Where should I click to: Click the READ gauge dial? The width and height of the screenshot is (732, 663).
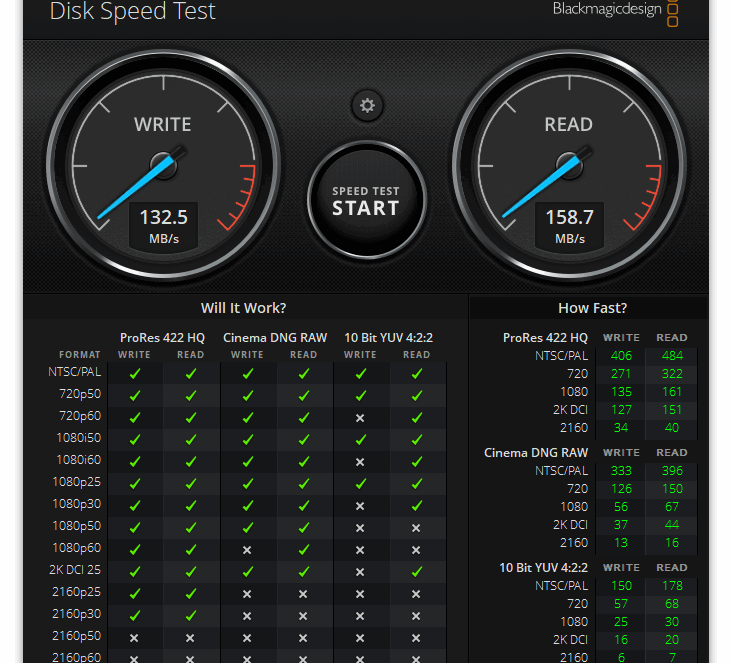pyautogui.click(x=570, y=165)
